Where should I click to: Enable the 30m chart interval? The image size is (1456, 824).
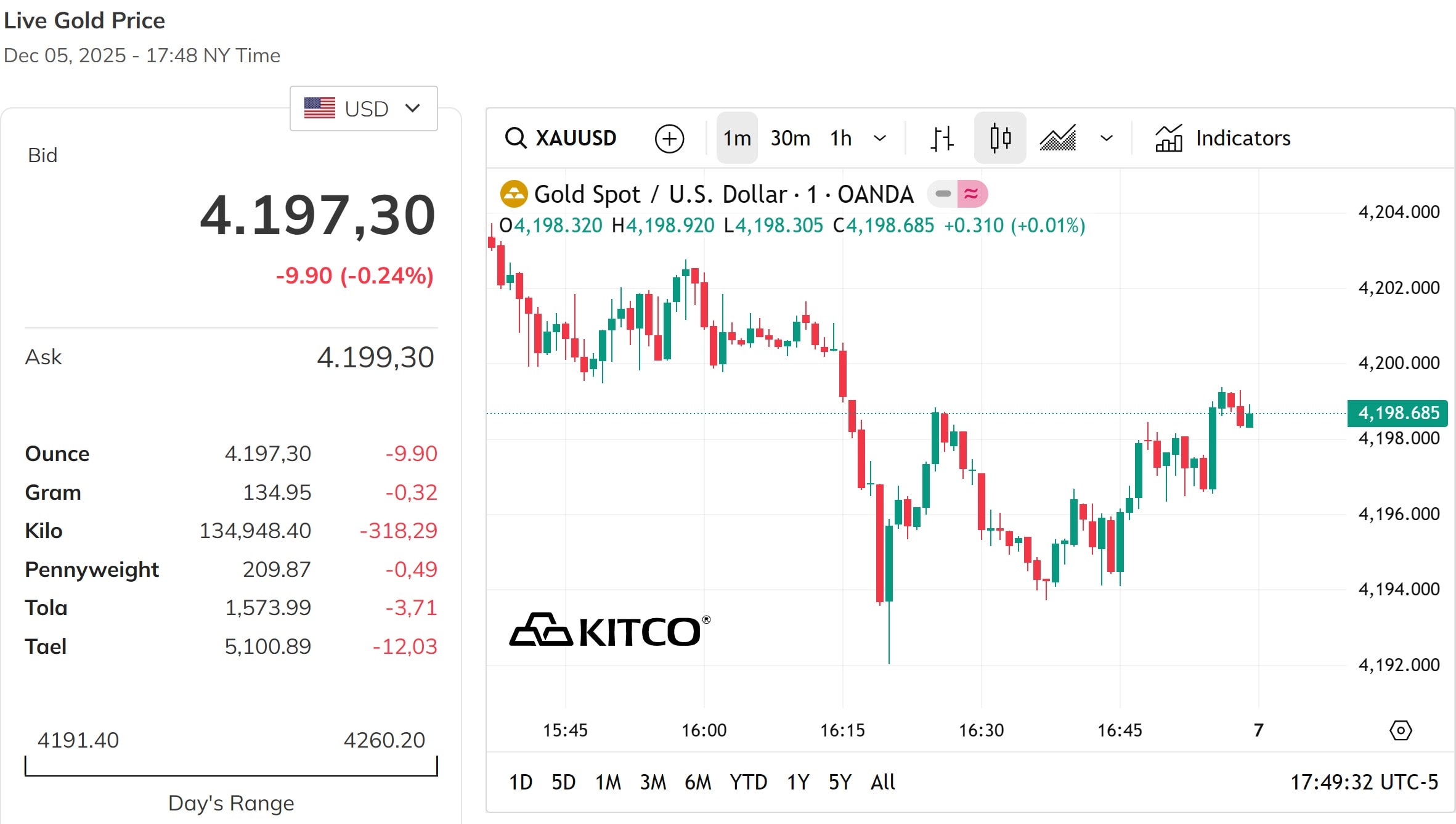[x=790, y=137]
